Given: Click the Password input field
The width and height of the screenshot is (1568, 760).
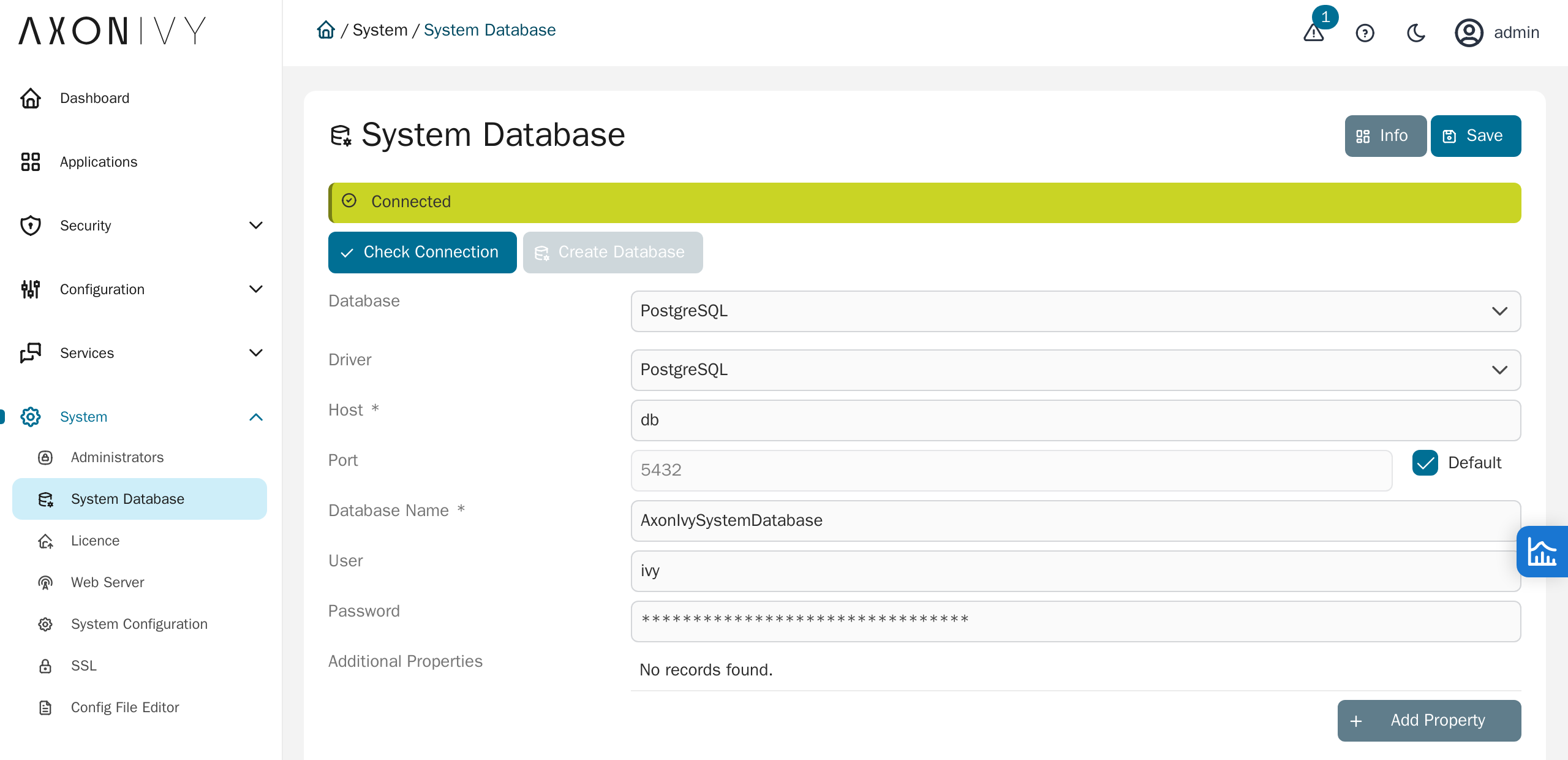Looking at the screenshot, I should point(1076,621).
